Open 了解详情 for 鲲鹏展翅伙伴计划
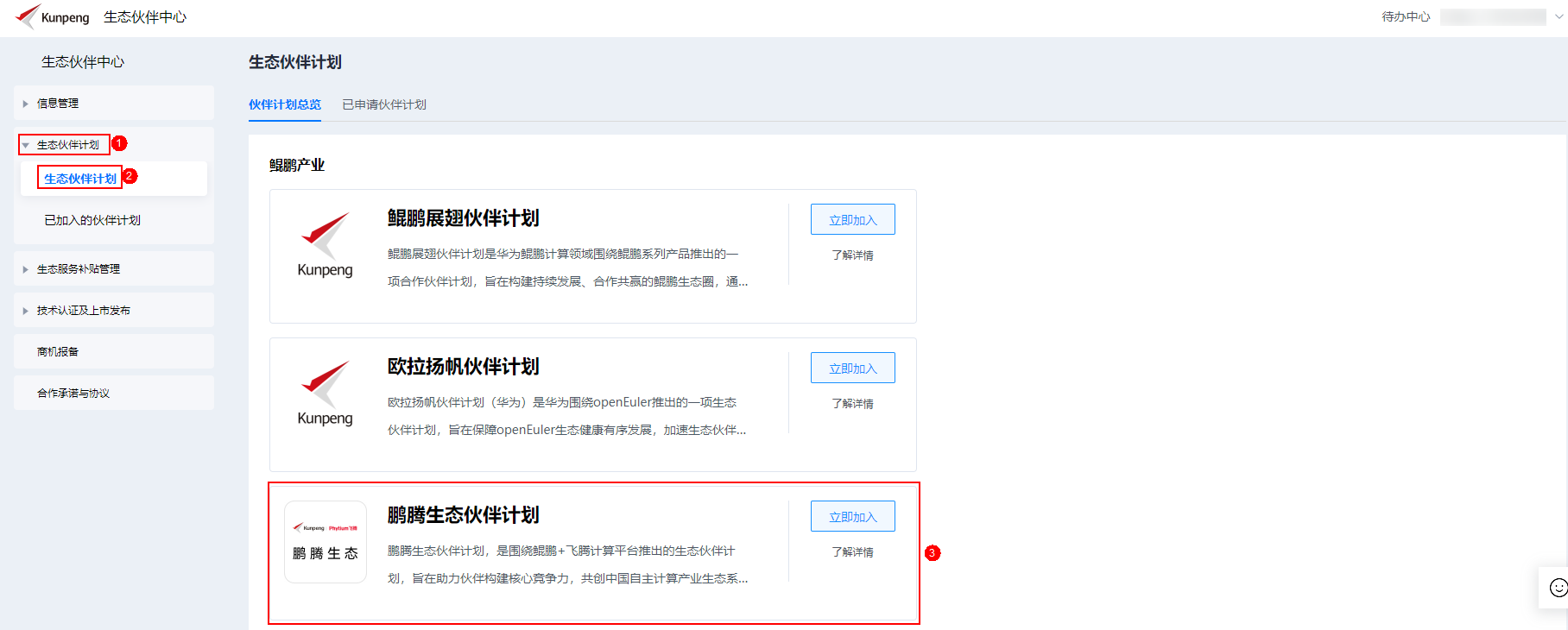1568x630 pixels. coord(853,255)
